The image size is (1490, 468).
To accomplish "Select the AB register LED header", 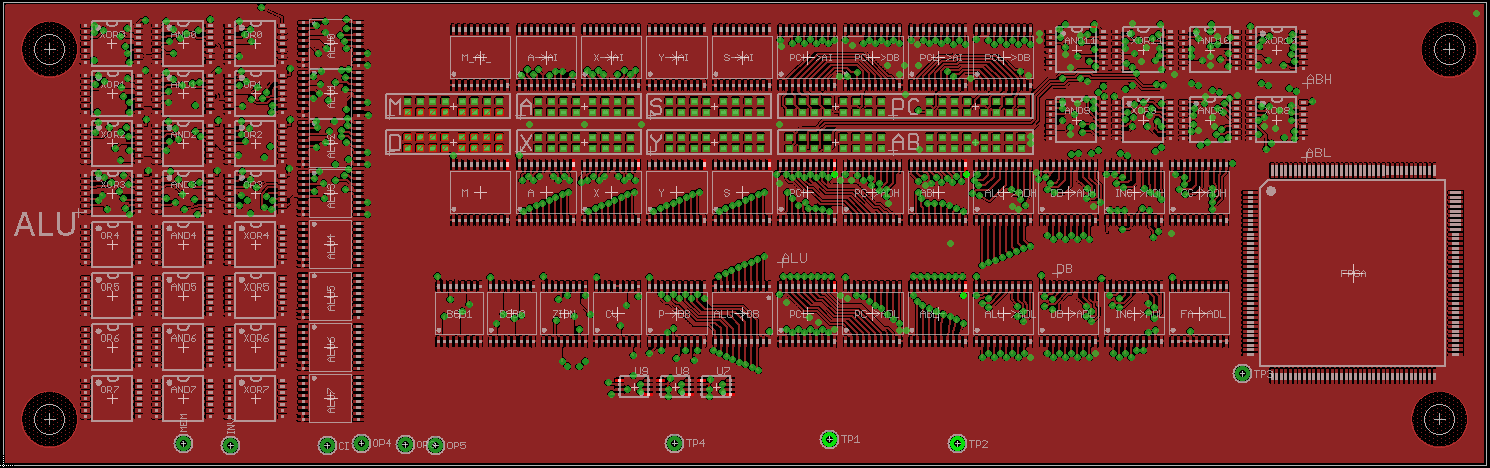I will click(905, 142).
